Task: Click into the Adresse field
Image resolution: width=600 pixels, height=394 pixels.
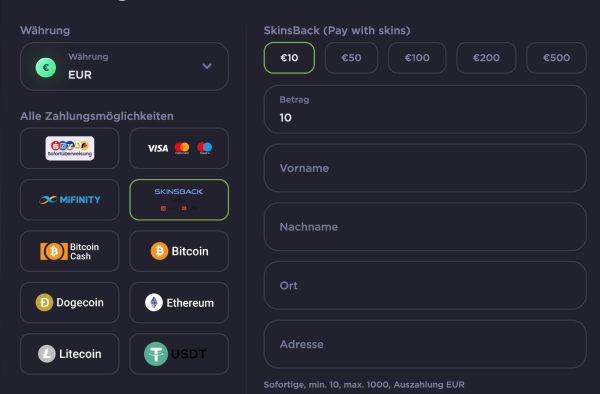Action: pos(425,344)
